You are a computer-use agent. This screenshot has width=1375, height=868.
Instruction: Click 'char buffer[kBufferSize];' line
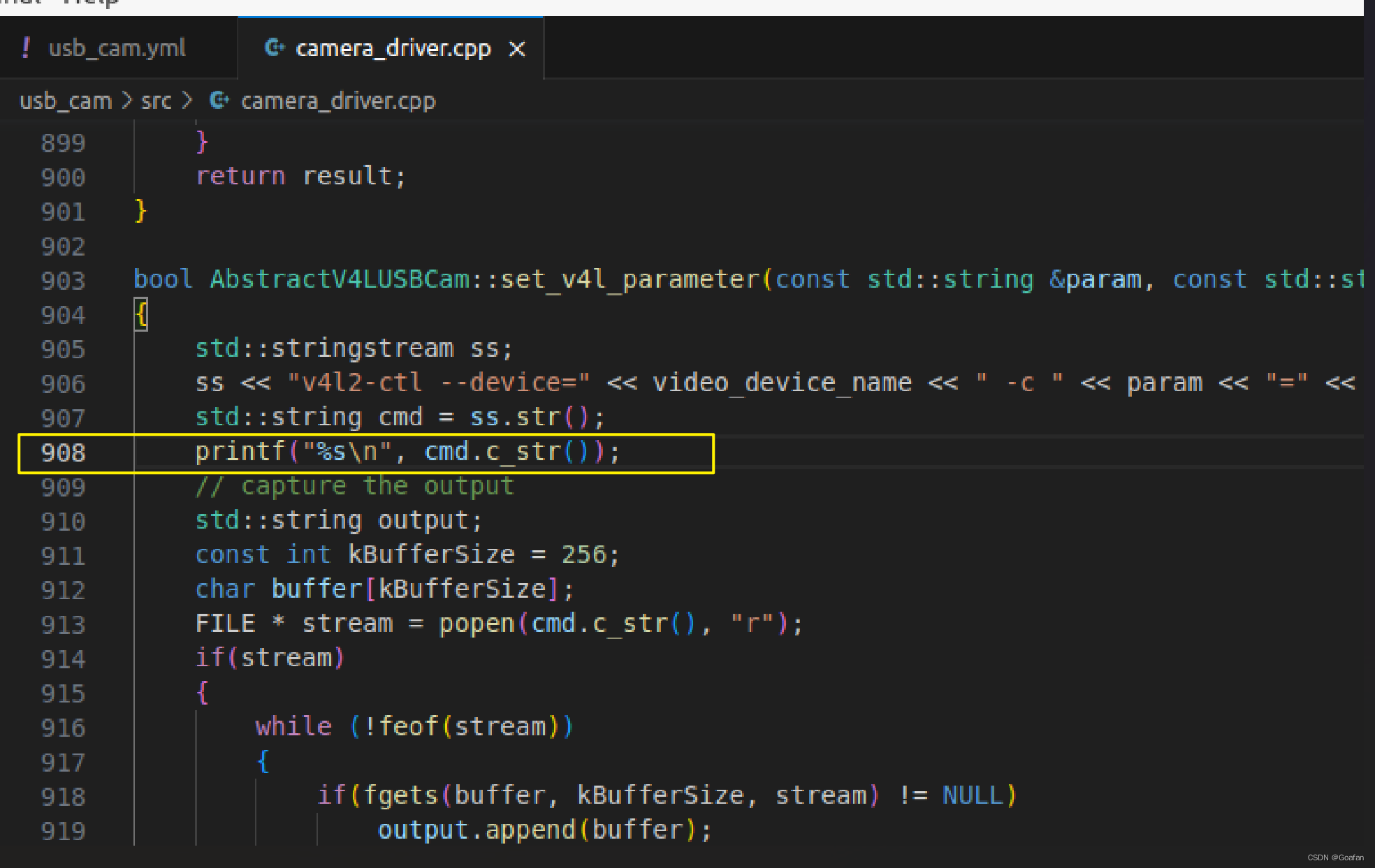coord(385,589)
